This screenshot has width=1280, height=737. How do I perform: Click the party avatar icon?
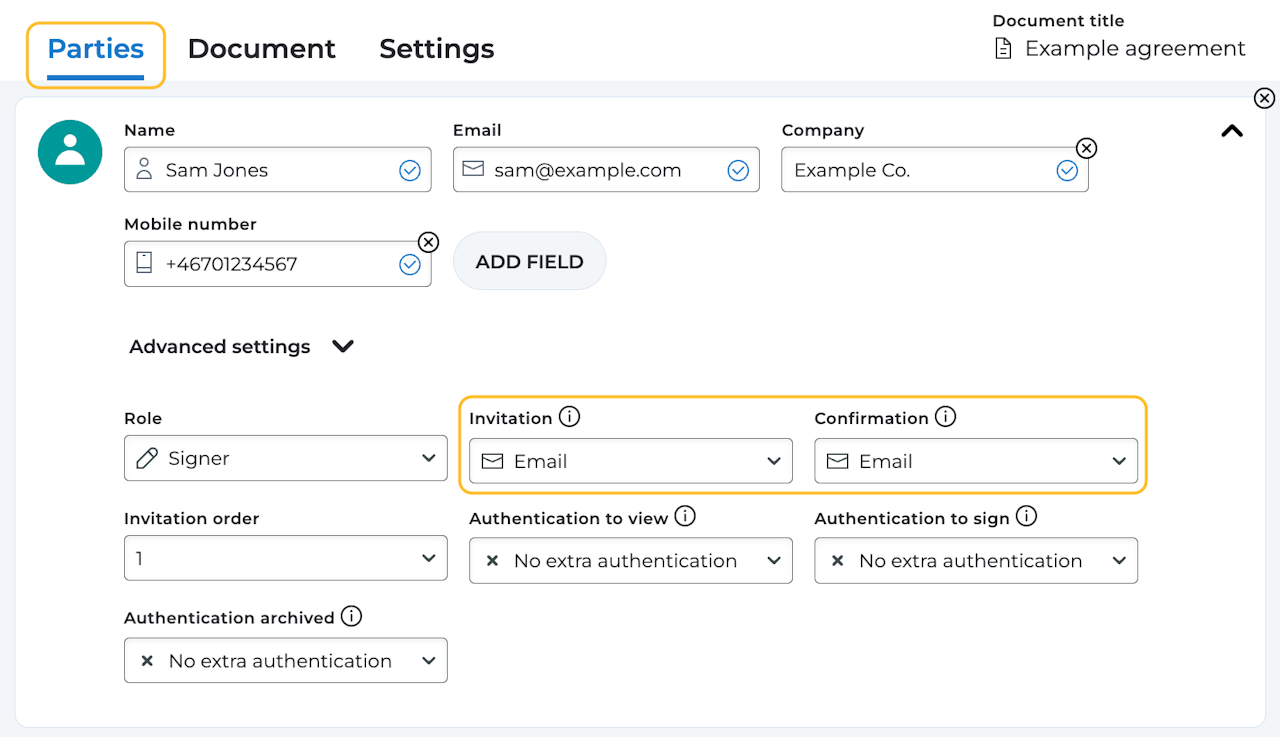(x=70, y=152)
